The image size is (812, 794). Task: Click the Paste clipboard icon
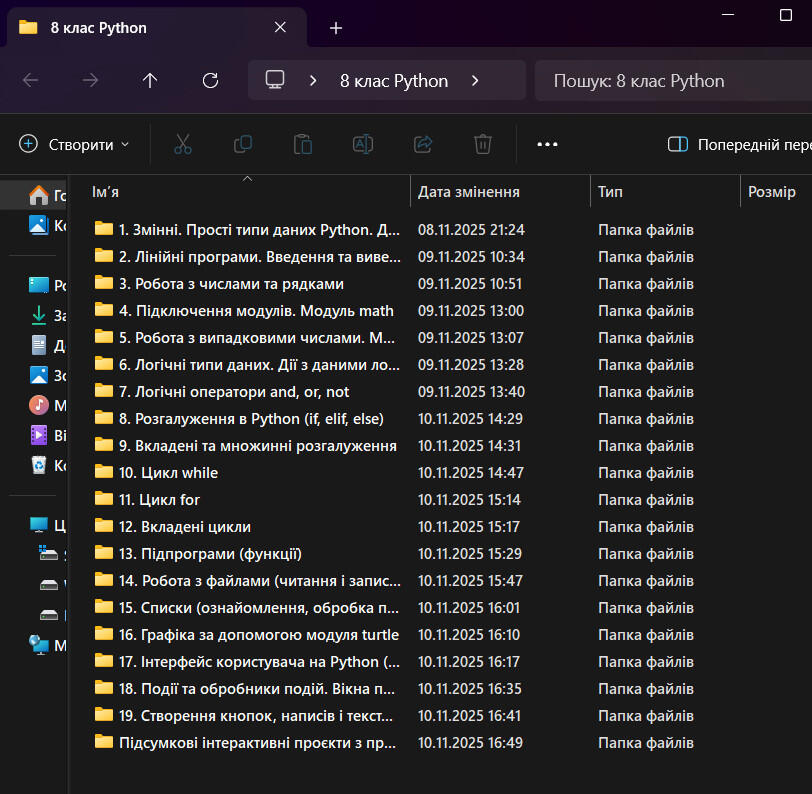[x=303, y=144]
